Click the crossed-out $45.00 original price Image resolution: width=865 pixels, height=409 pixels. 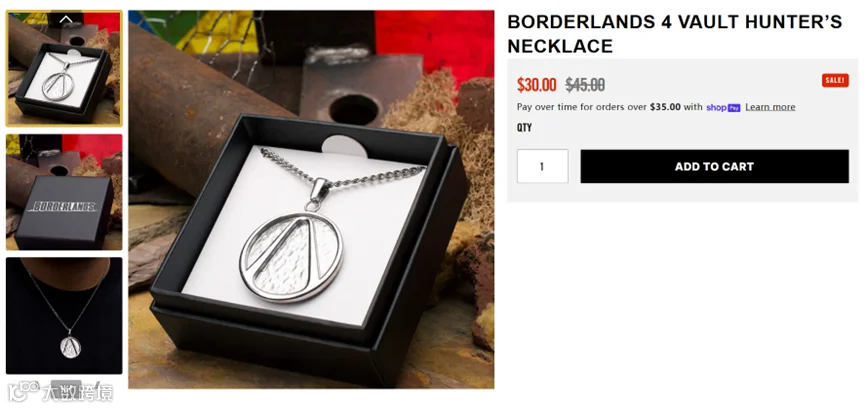pyautogui.click(x=585, y=85)
